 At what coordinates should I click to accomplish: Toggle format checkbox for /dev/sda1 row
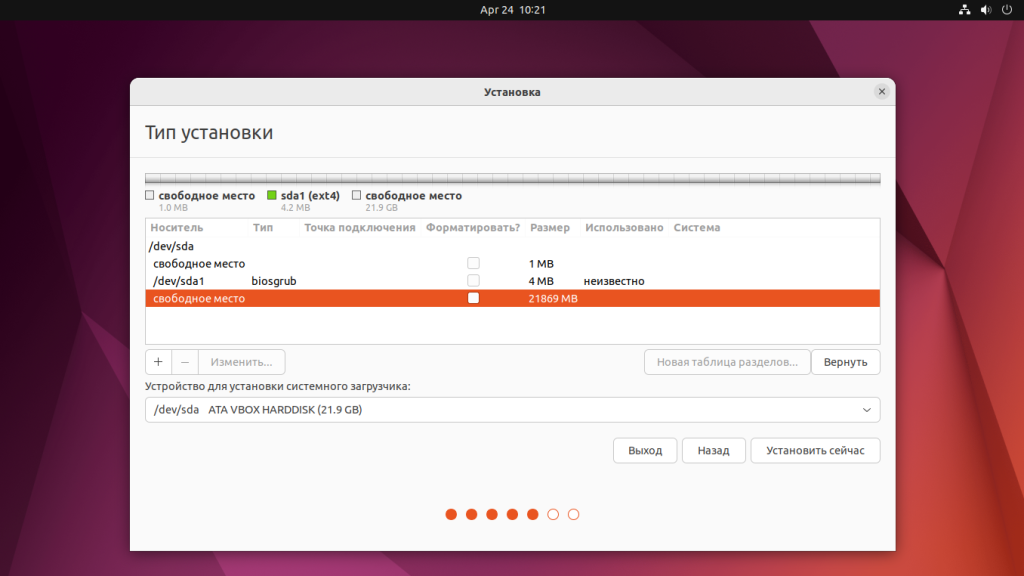tap(473, 281)
